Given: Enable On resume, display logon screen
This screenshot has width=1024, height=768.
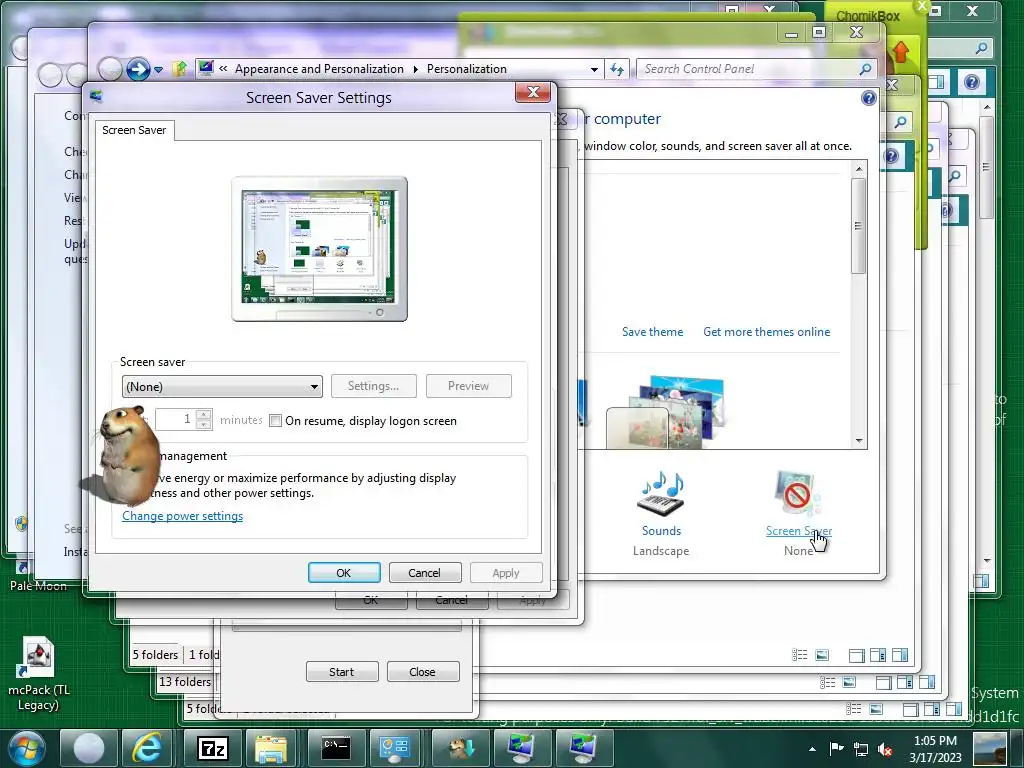Looking at the screenshot, I should click(276, 421).
